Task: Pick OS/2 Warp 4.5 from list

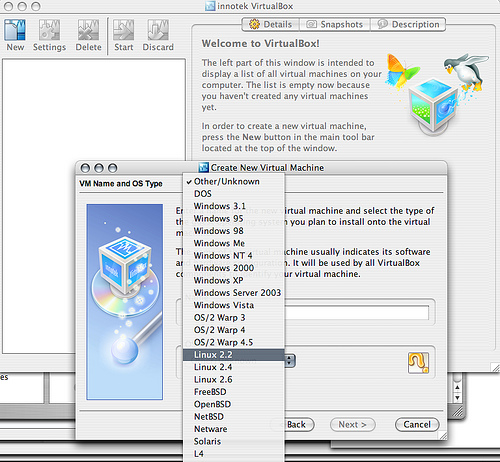Action: click(234, 342)
